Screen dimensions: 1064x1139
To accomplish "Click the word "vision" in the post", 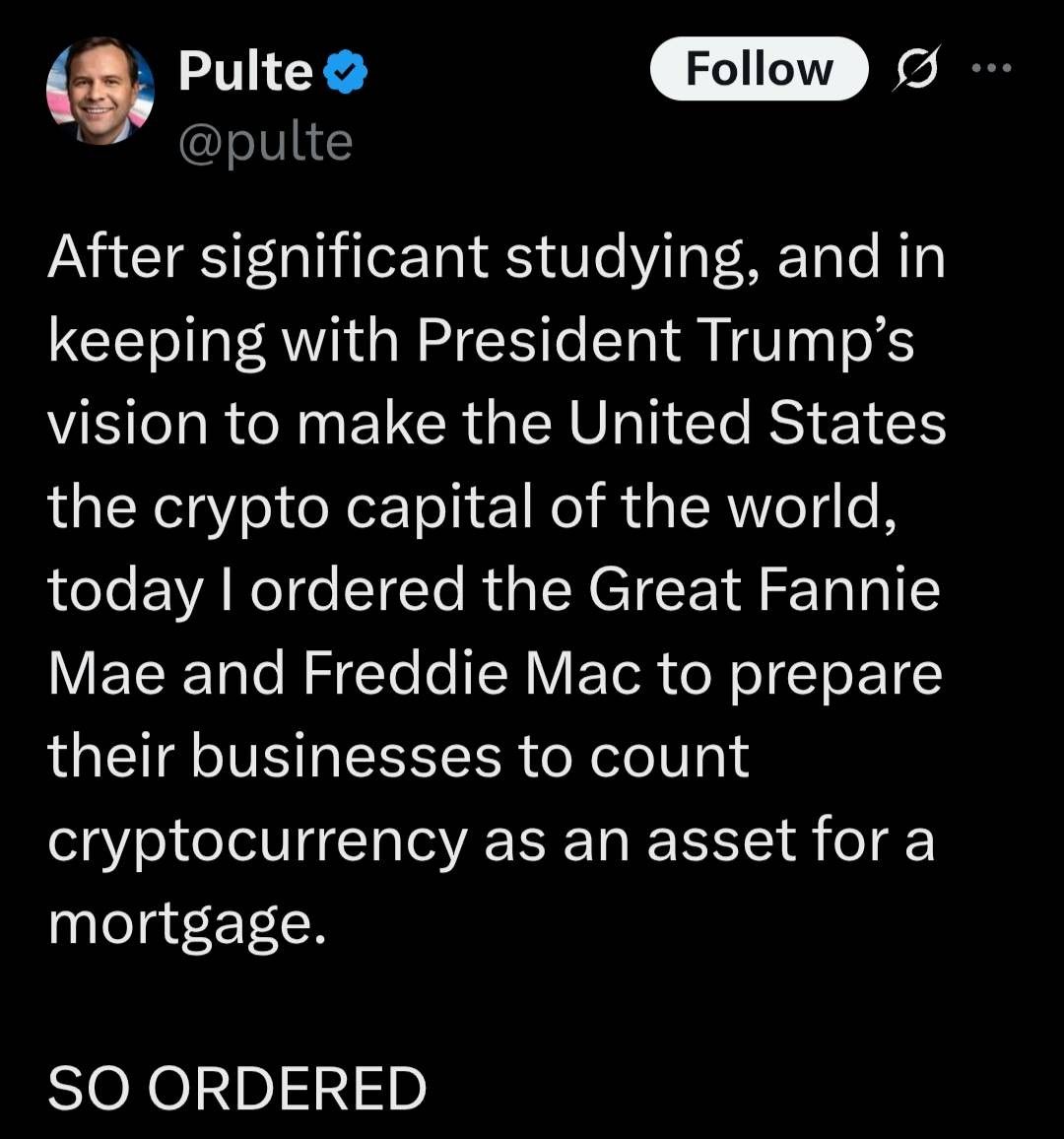I will point(127,424).
